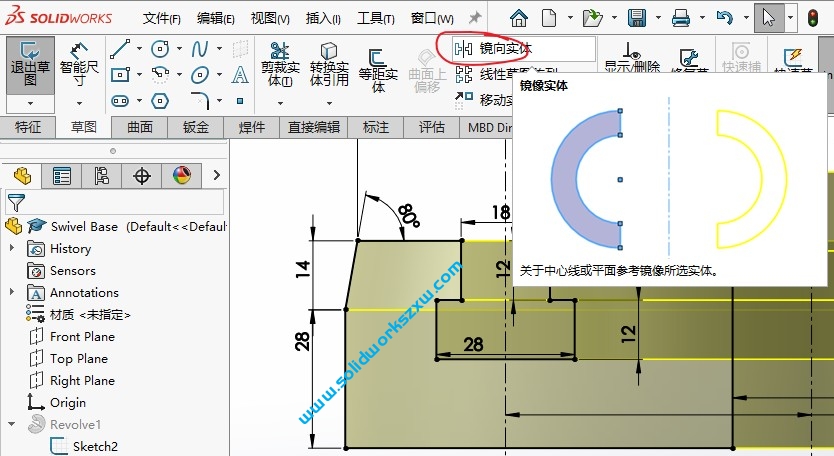Viewport: 834px width, 456px height.
Task: Collapse the Revolve1 feature node
Action: (x=12, y=425)
